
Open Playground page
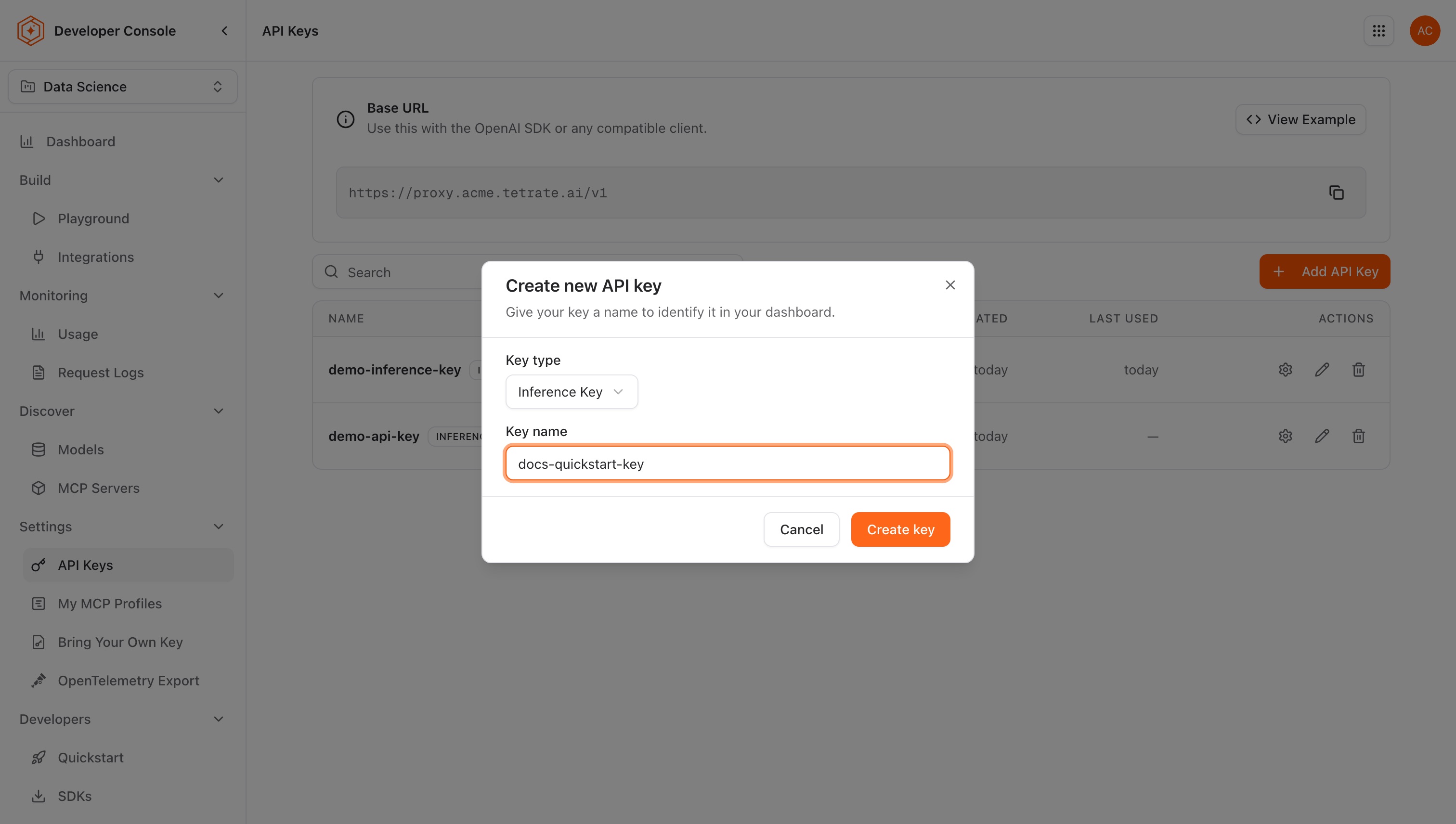(x=128, y=219)
